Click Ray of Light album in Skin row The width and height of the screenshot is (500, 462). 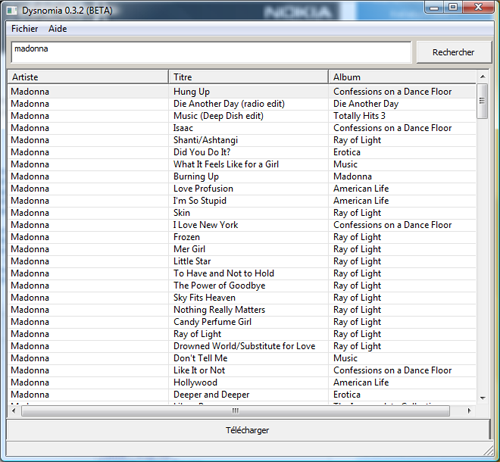click(357, 213)
